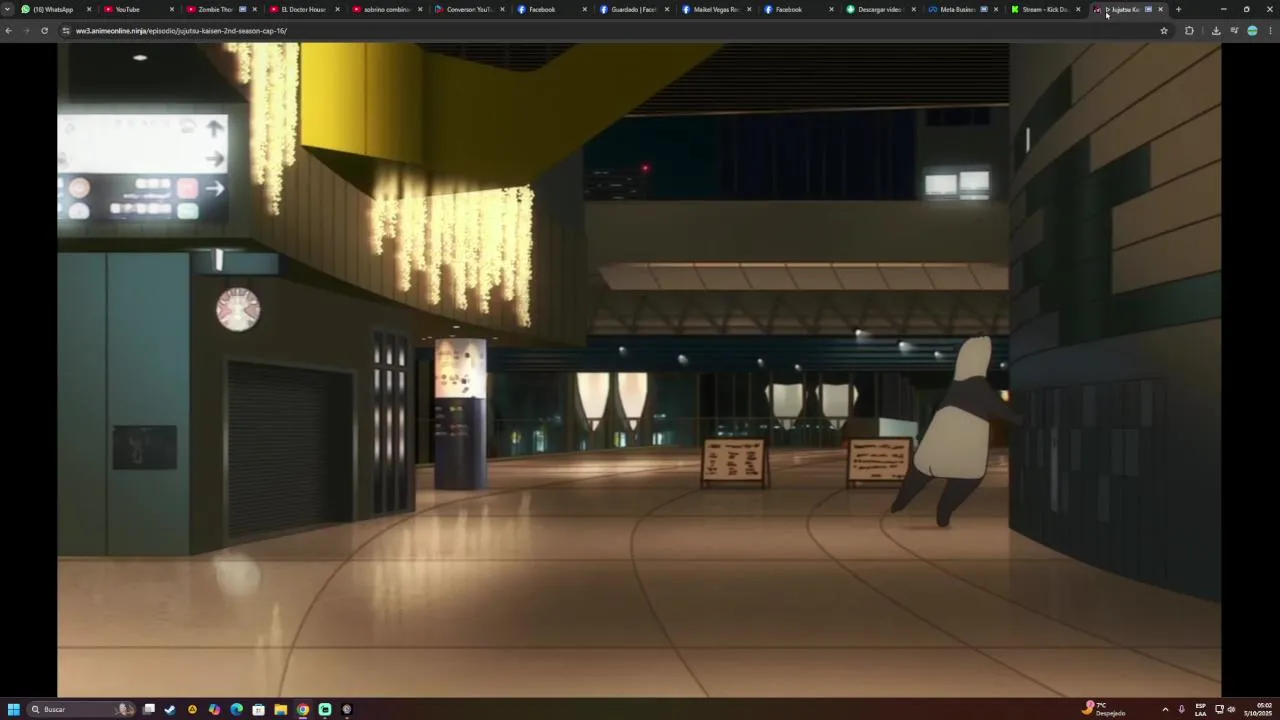This screenshot has height=720, width=1280.
Task: Go forward to the next page
Action: coord(26,31)
